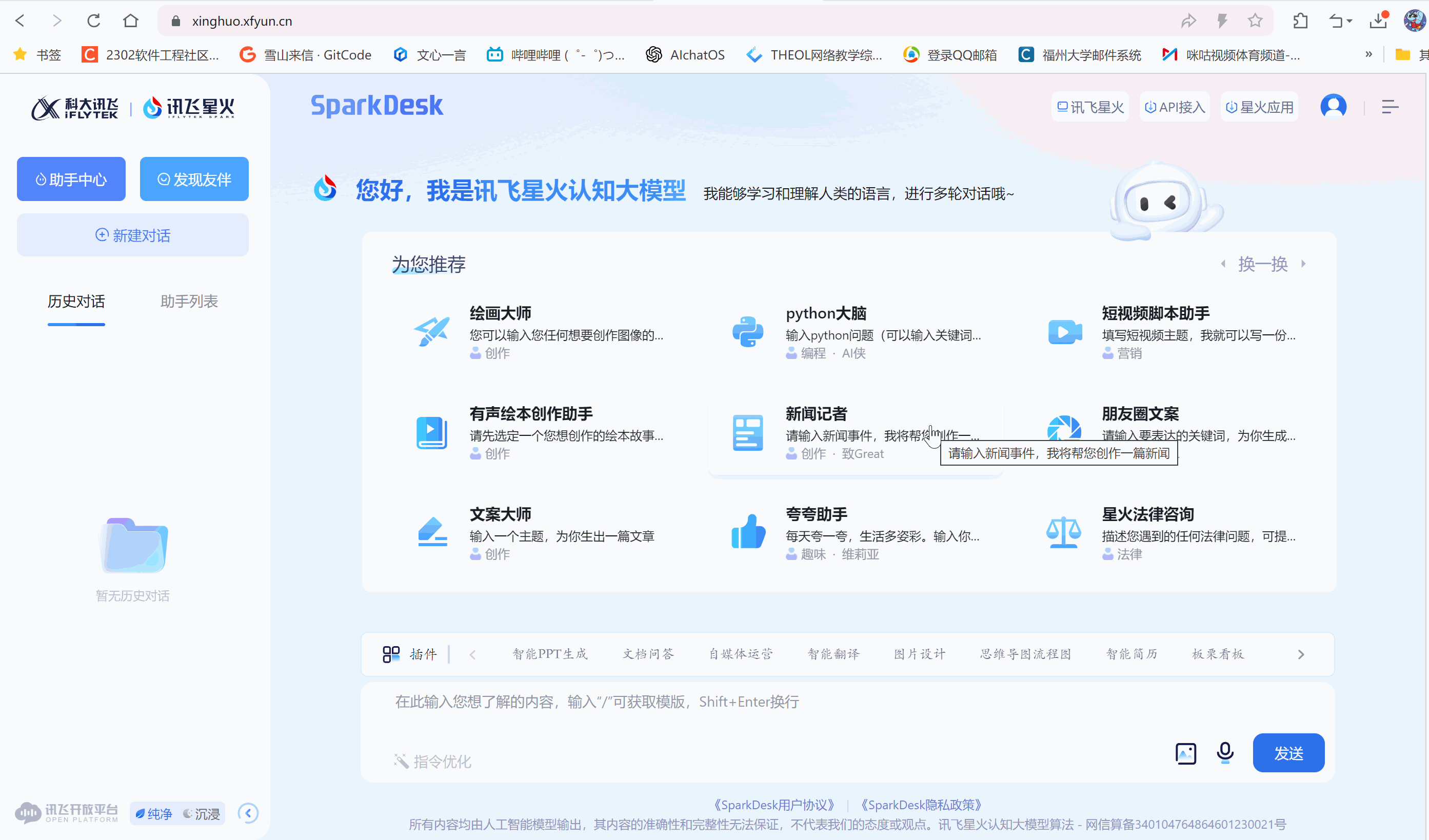Viewport: 1429px width, 840px height.
Task: Bookmark page with the star icon
Action: [x=1255, y=21]
